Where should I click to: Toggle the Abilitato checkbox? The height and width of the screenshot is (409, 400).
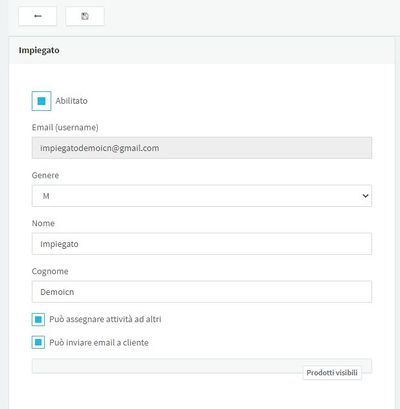click(x=41, y=101)
